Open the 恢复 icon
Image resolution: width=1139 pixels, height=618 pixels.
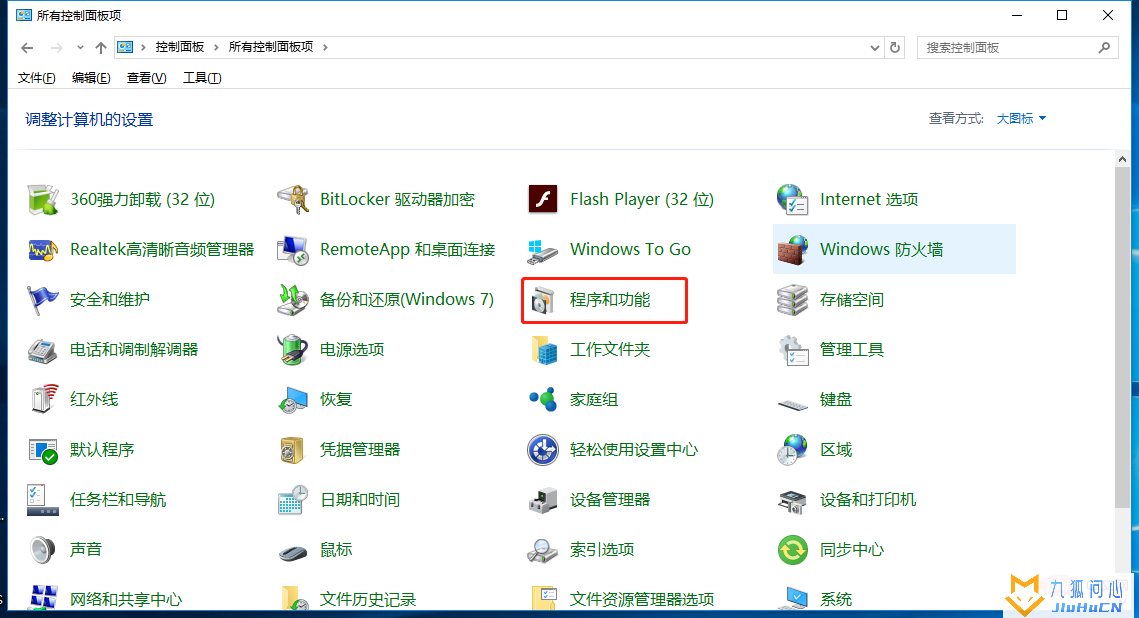tap(293, 400)
